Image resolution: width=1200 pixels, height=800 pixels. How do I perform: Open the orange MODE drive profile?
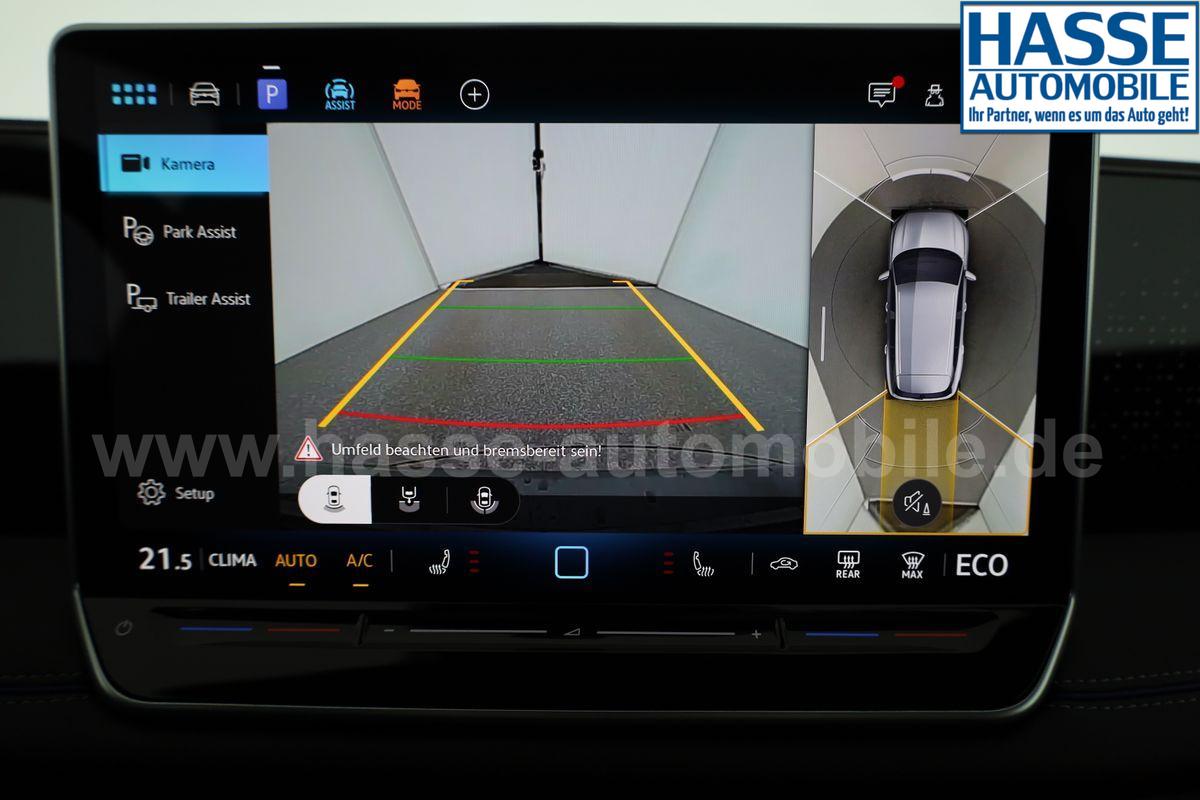click(406, 94)
